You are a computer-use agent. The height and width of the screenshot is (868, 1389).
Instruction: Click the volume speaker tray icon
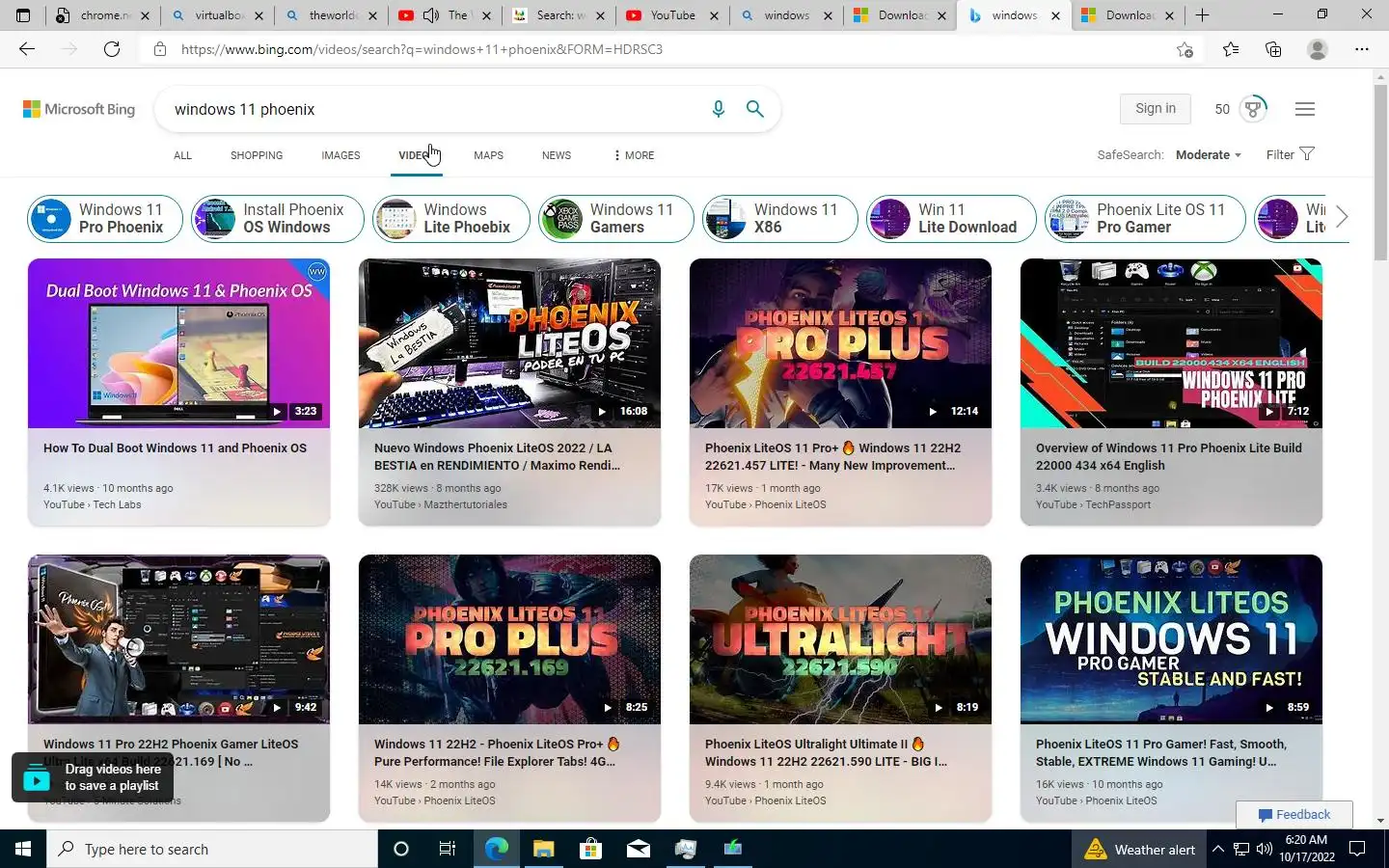pos(1264,849)
